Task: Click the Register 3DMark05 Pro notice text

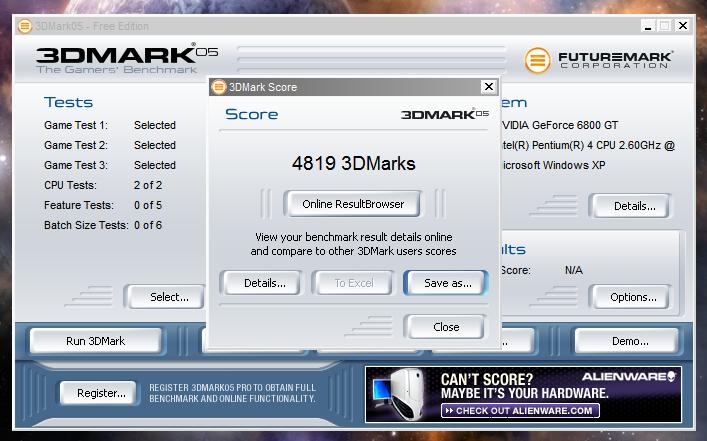Action: point(232,393)
